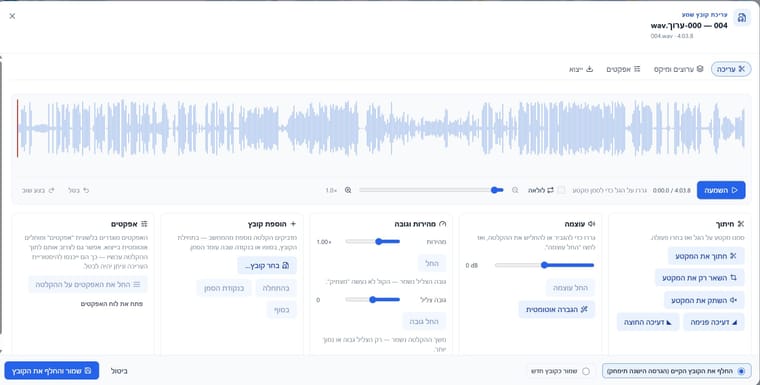
Task: Open the אפקטים tab in top bar
Action: (x=623, y=69)
